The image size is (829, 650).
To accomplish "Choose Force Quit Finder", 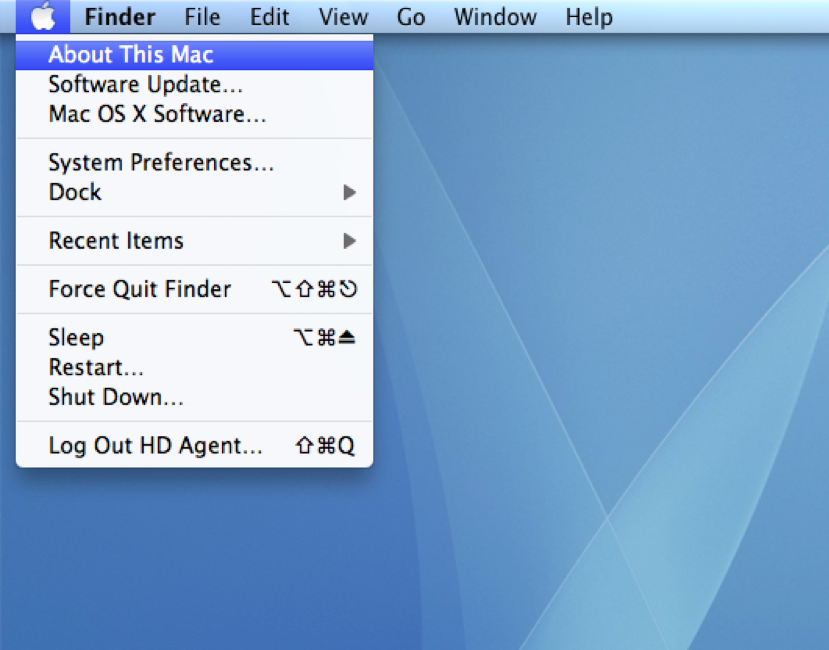I will coord(140,289).
